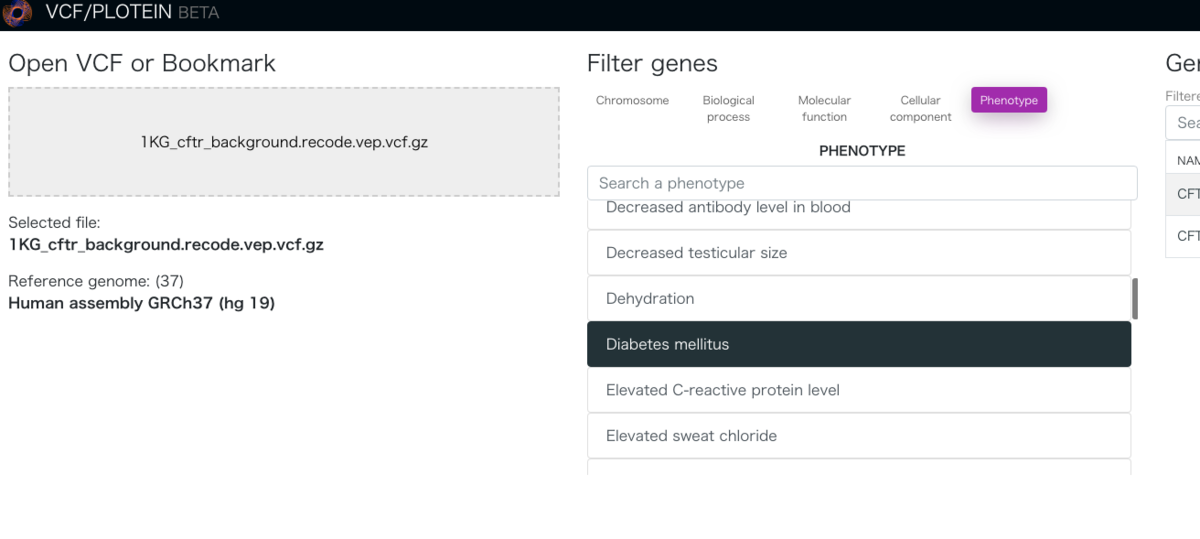1200x539 pixels.
Task: Pick Elevated C-reactive protein level
Action: coord(859,390)
